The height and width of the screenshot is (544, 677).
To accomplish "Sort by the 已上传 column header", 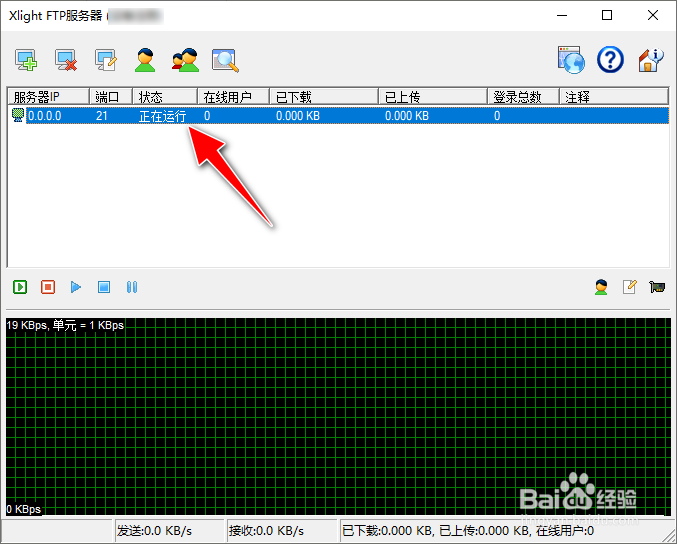I will [433, 97].
